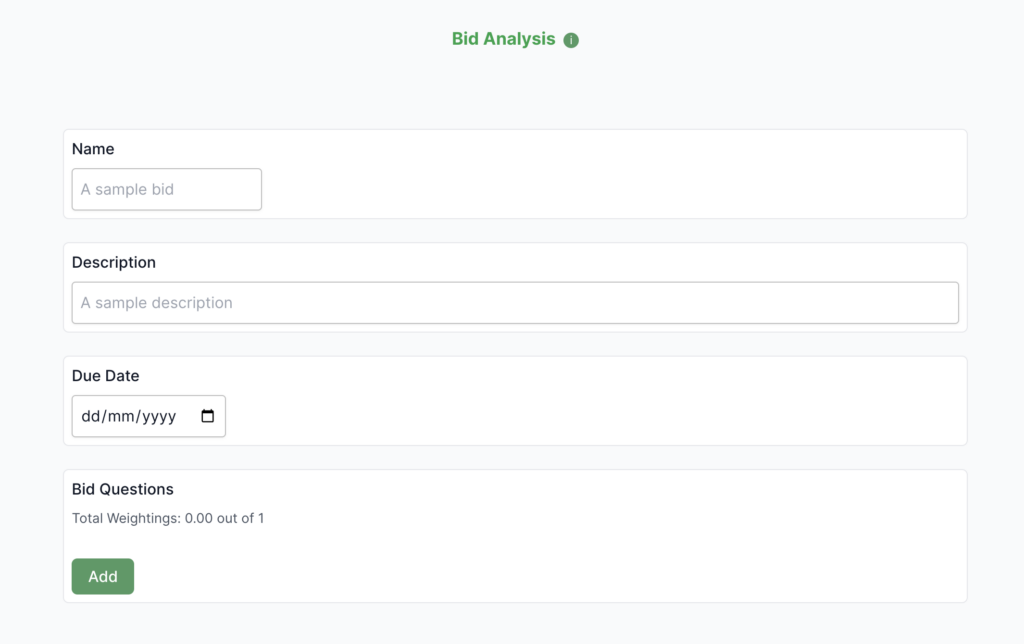Click empty space inside the Name card

(600, 180)
